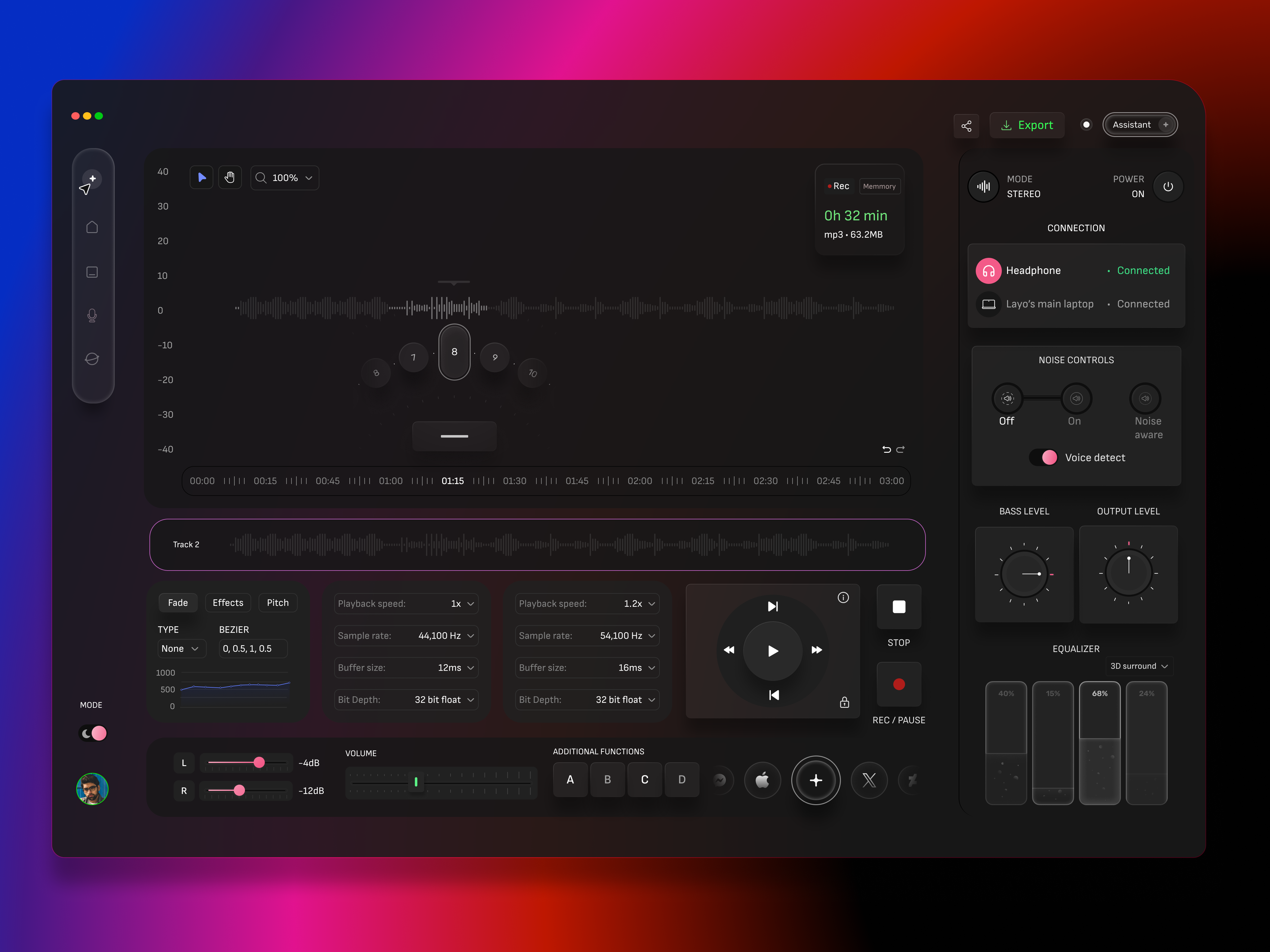Select the microphone tool in left sidebar
Viewport: 1270px width, 952px height.
pos(92,315)
